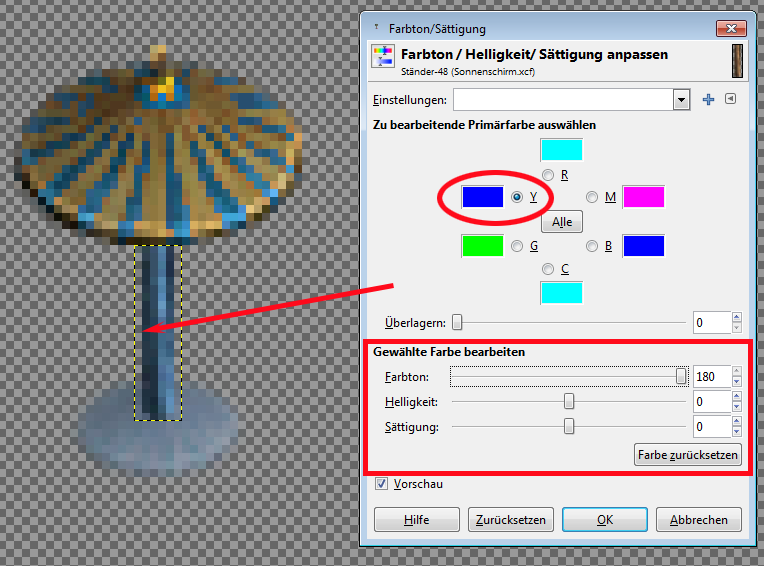Click the Helligkeit value field
This screenshot has height=566, width=764.
coord(712,402)
